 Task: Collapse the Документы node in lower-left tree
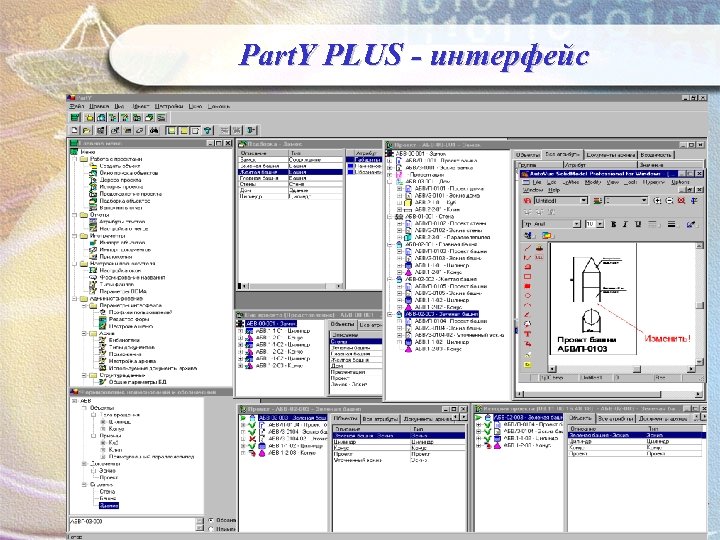pos(84,464)
